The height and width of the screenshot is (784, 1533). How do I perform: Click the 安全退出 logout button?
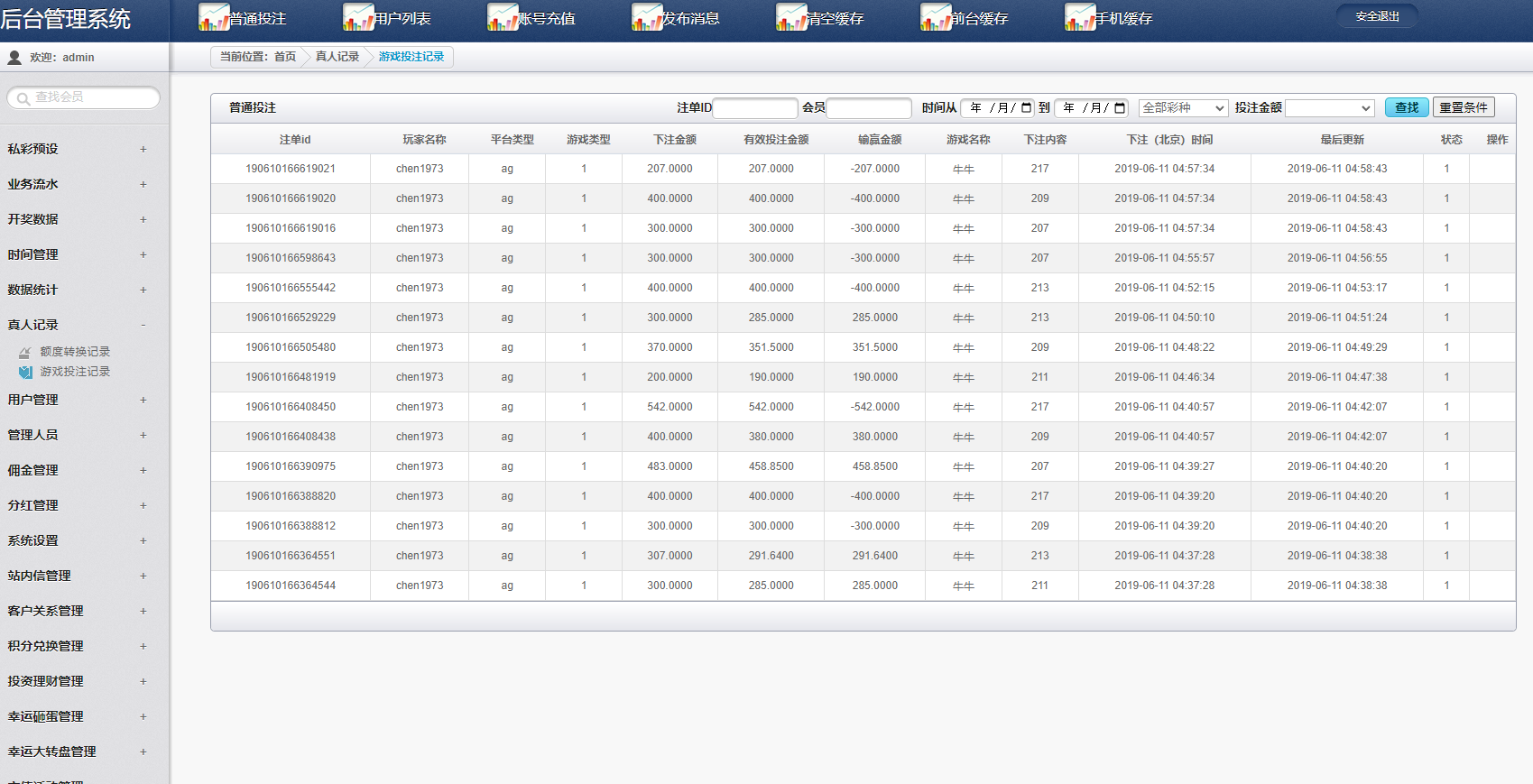click(1377, 16)
